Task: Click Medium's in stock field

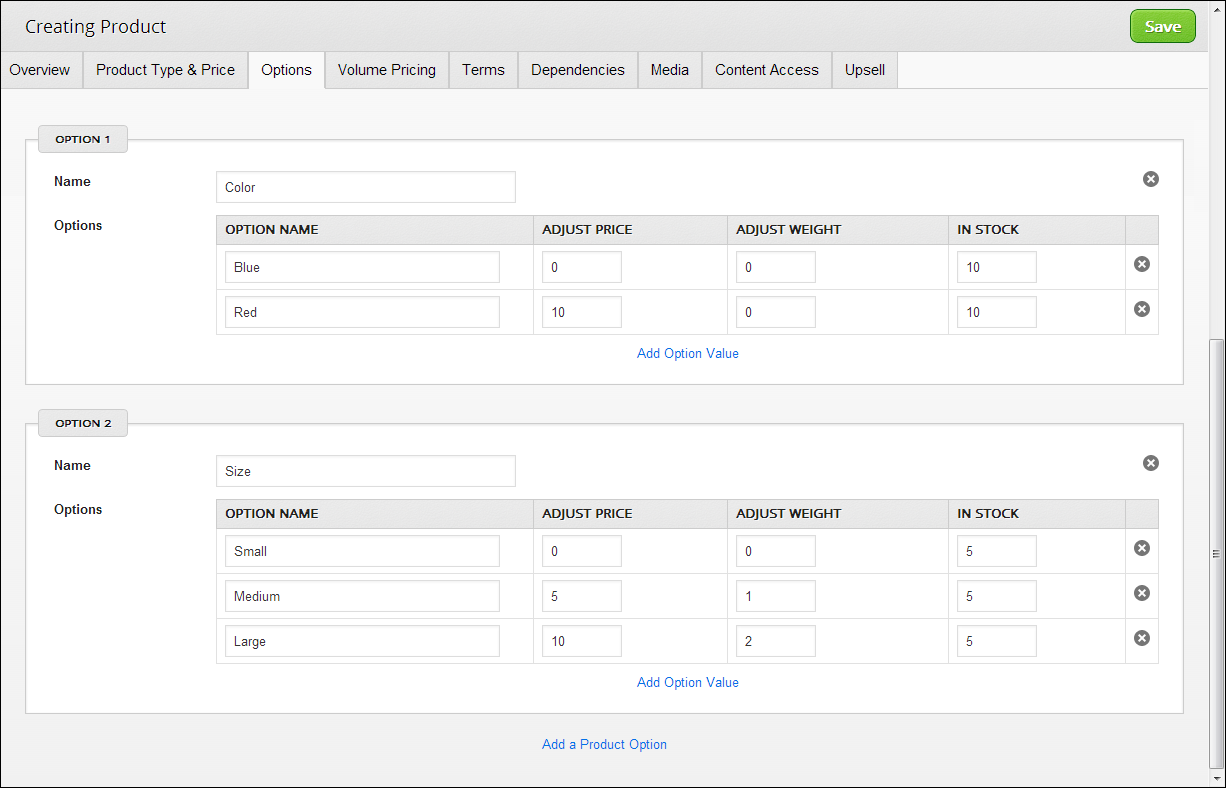Action: coord(997,596)
